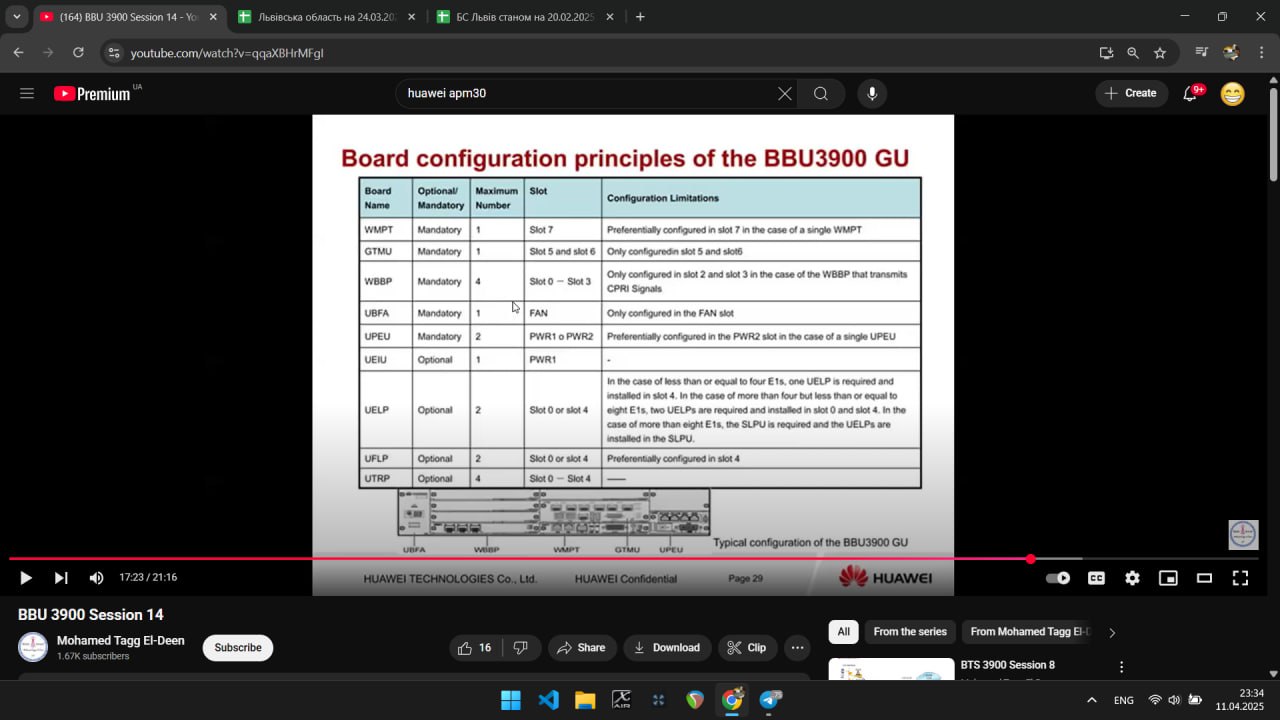
Task: Share this video
Action: click(581, 648)
